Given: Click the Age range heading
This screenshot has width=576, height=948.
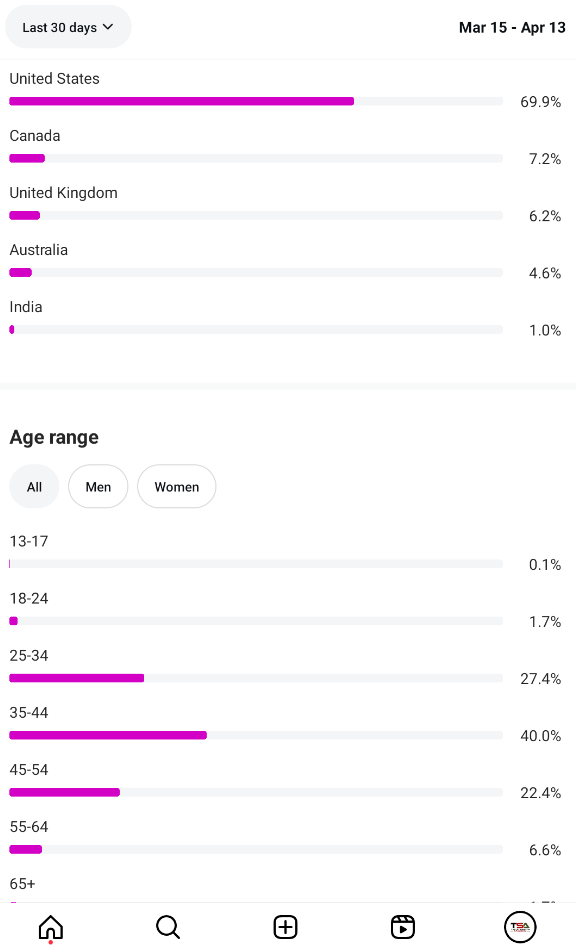Looking at the screenshot, I should click(x=54, y=437).
